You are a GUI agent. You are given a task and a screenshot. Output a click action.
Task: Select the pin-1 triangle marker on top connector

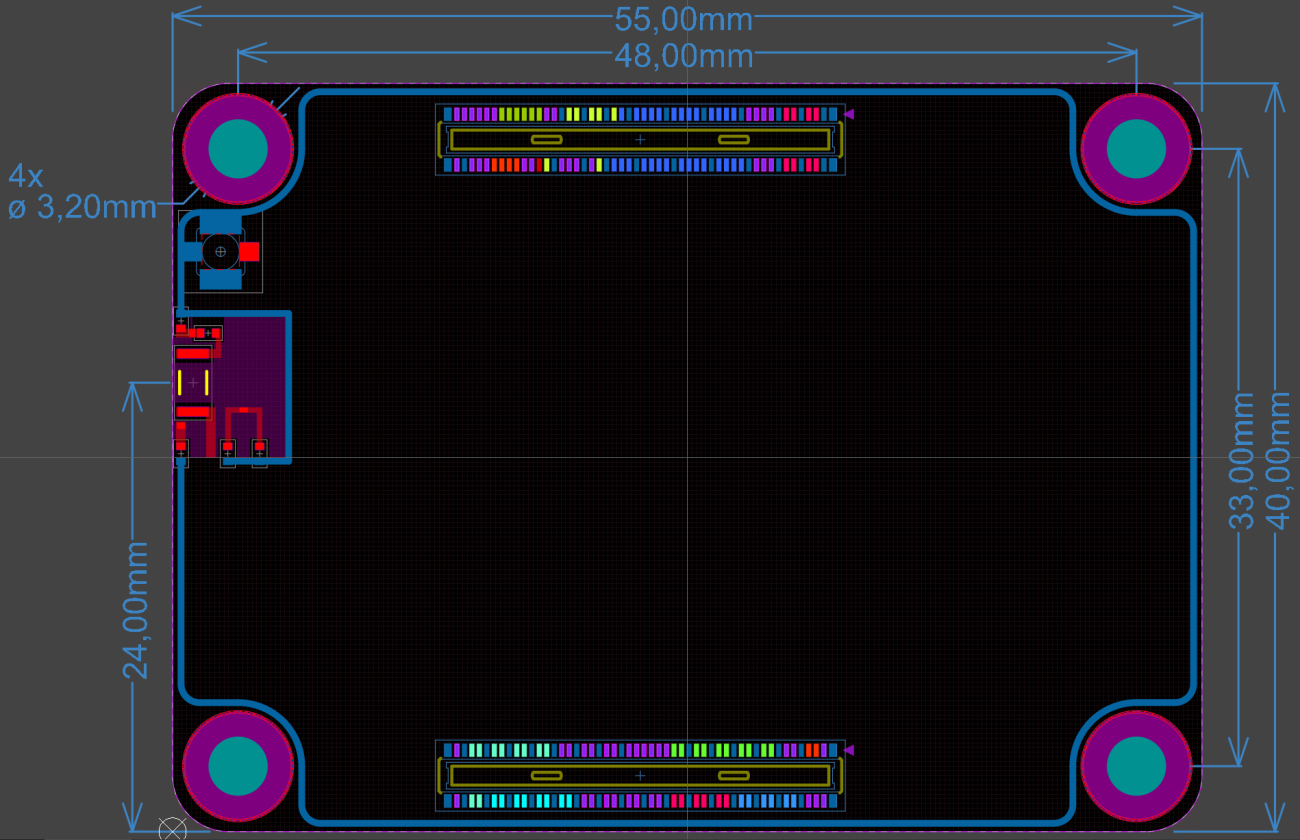pos(848,114)
